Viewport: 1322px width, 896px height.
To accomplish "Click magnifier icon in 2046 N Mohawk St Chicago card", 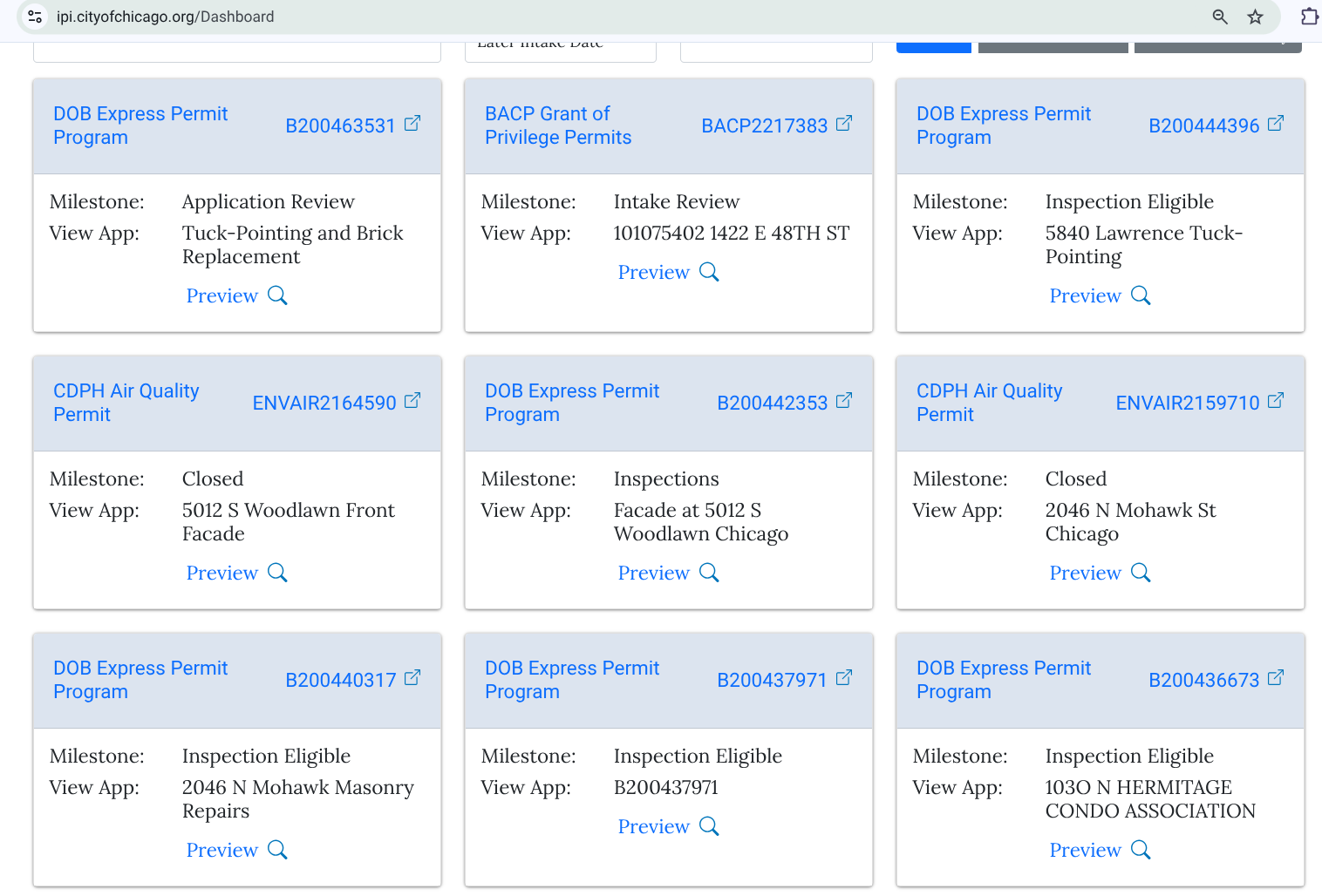I will click(1141, 573).
